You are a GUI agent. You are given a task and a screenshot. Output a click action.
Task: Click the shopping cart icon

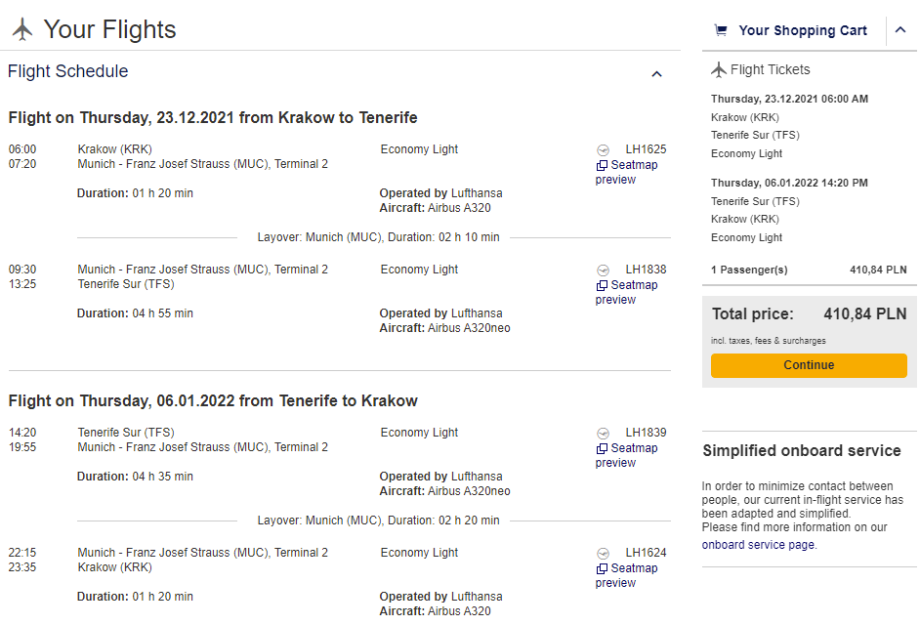pyautogui.click(x=720, y=31)
